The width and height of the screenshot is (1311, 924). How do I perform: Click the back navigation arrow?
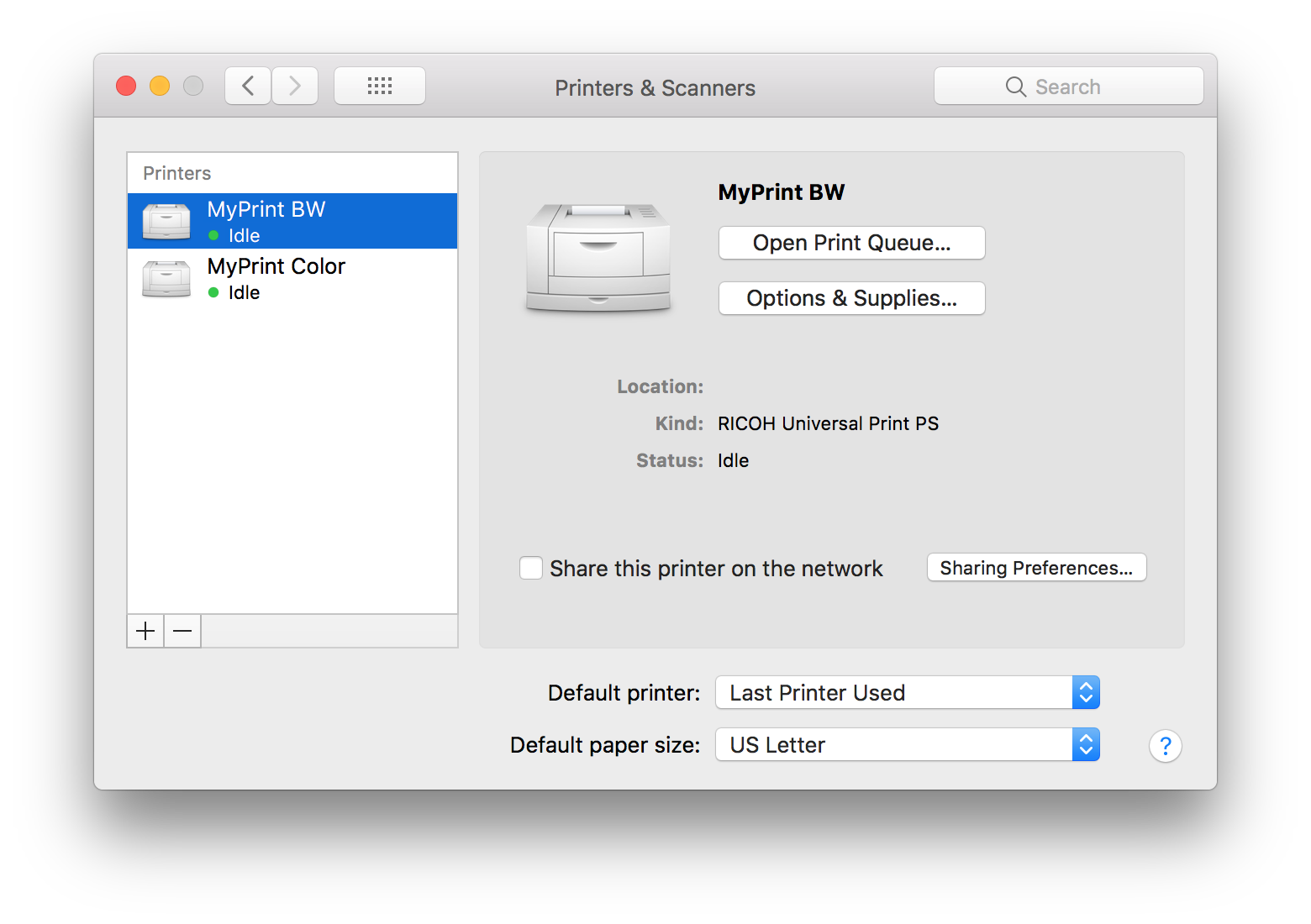[x=247, y=85]
